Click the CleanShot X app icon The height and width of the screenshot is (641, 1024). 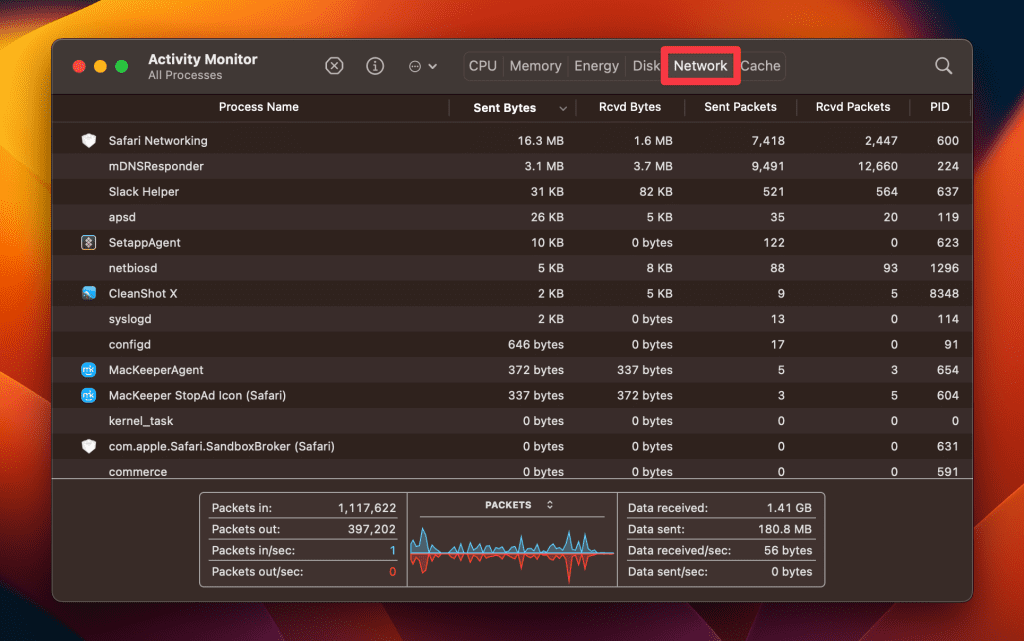click(89, 293)
